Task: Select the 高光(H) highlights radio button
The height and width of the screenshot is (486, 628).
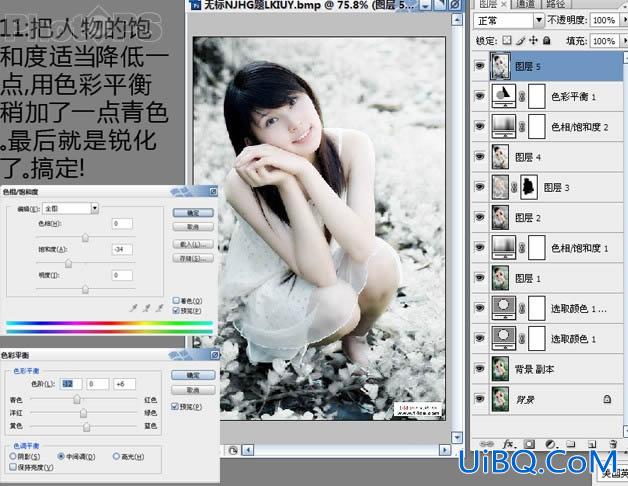Action: (x=116, y=456)
